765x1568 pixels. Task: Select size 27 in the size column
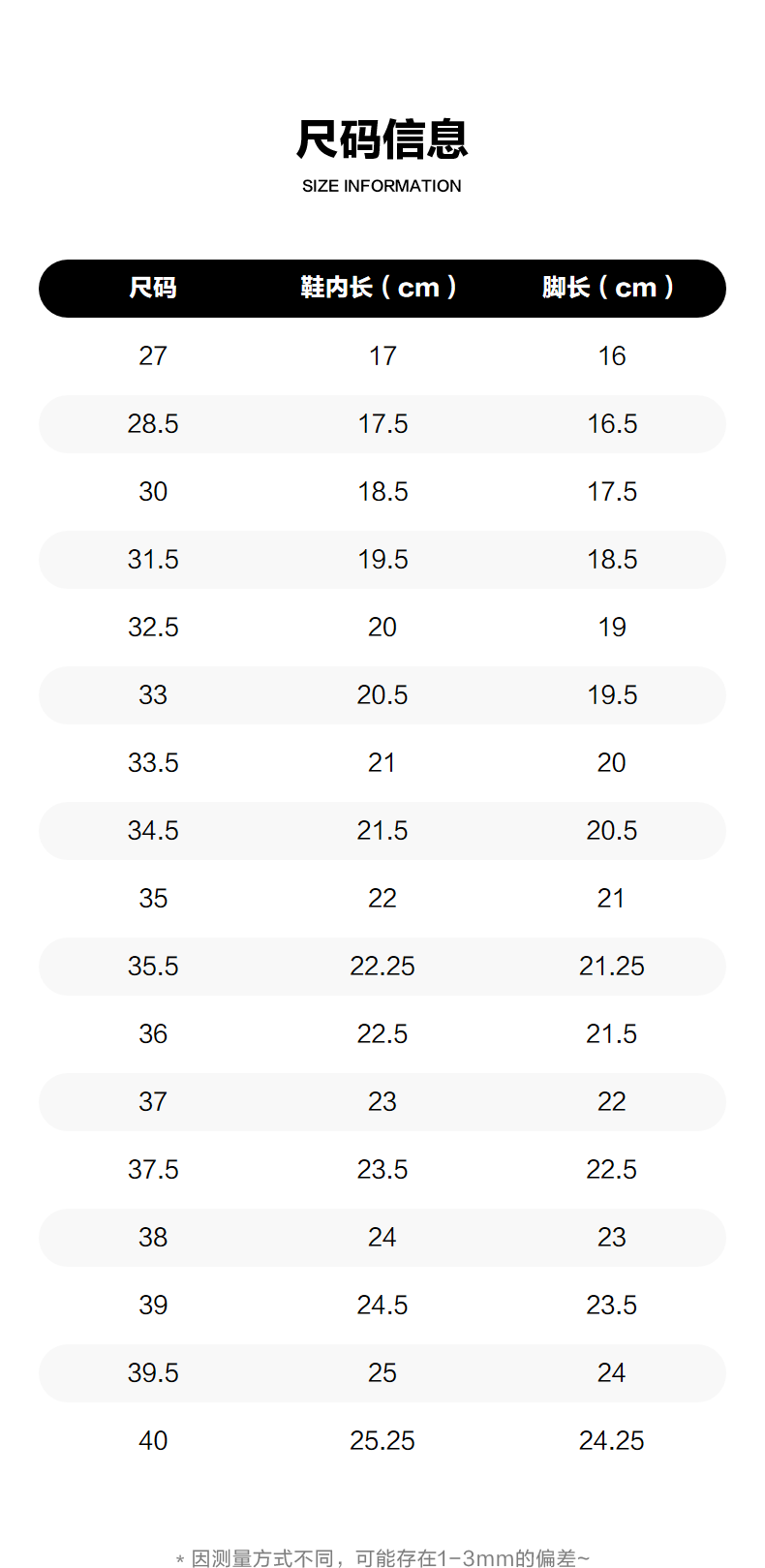153,356
